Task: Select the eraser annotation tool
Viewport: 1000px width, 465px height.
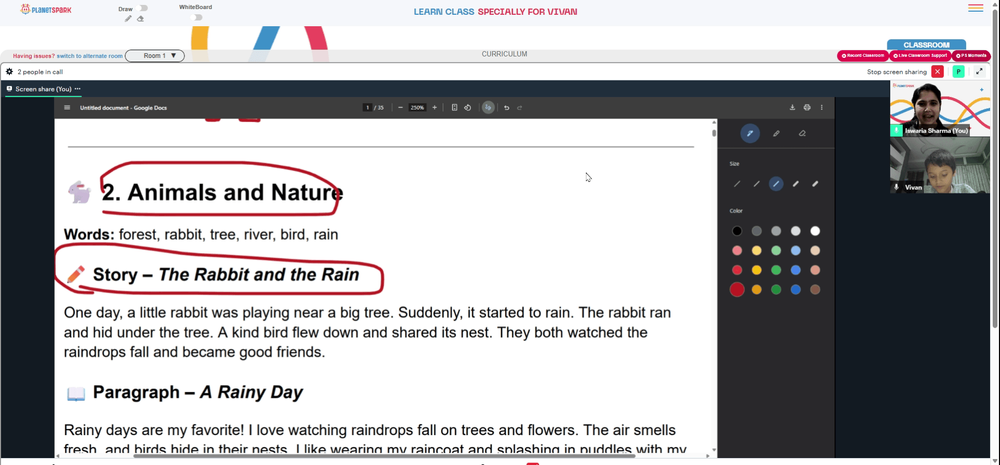Action: [802, 133]
